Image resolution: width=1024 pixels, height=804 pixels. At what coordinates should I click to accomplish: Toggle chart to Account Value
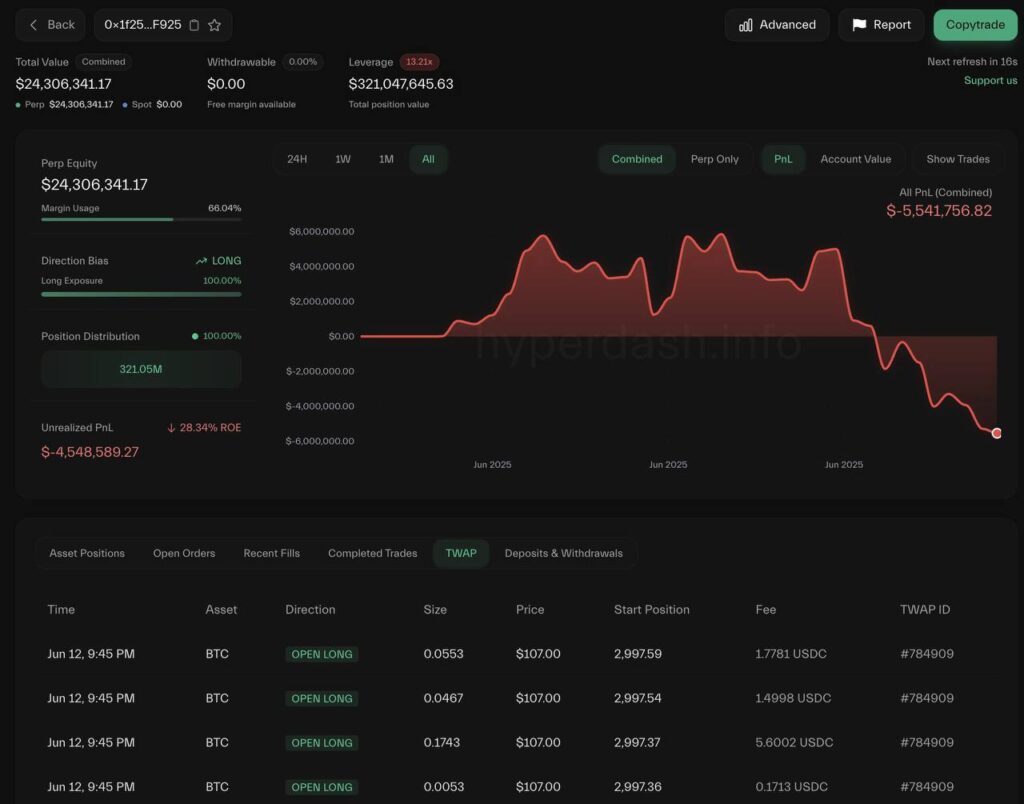(x=855, y=159)
